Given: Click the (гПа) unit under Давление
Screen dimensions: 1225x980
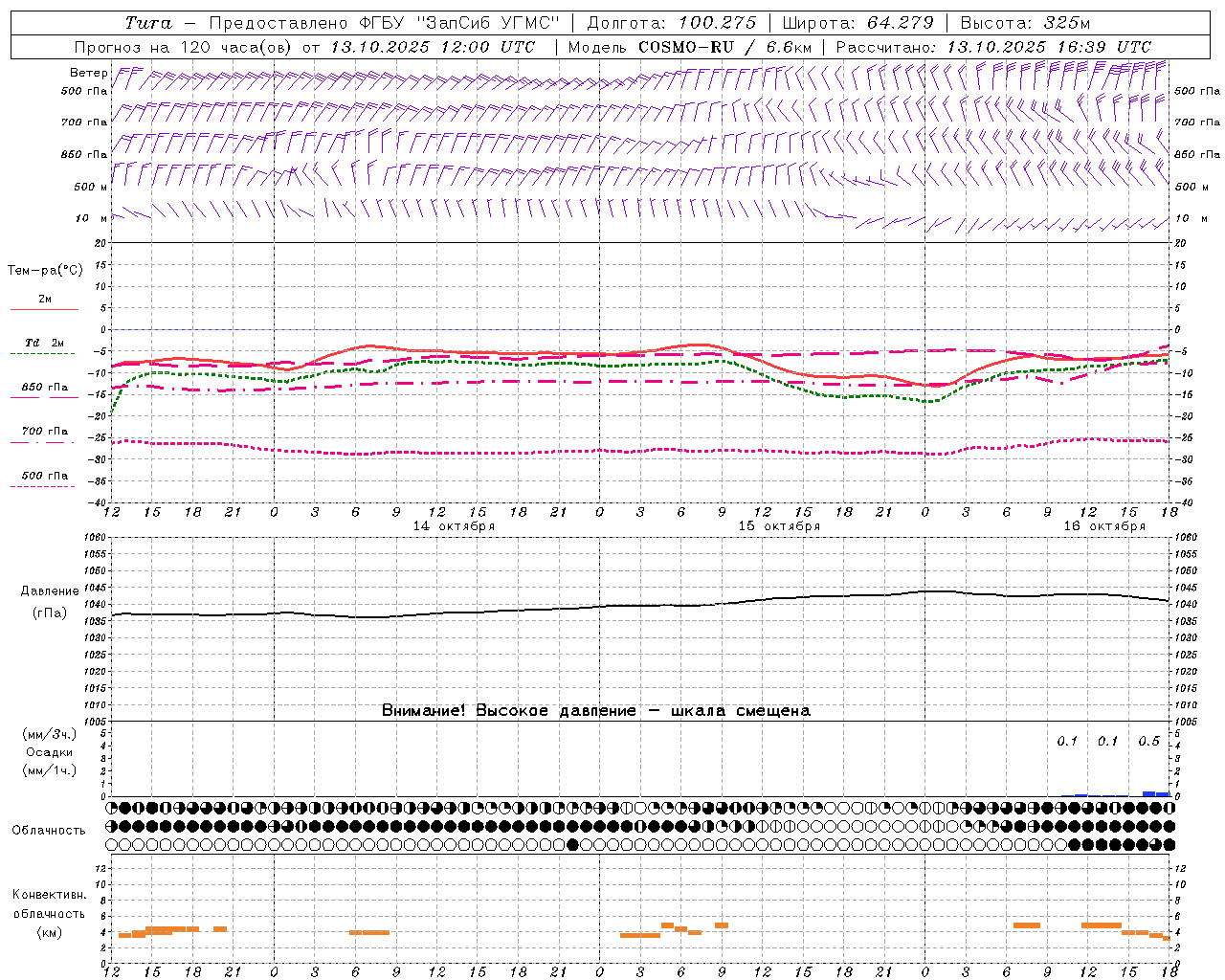Looking at the screenshot, I should pyautogui.click(x=49, y=613).
